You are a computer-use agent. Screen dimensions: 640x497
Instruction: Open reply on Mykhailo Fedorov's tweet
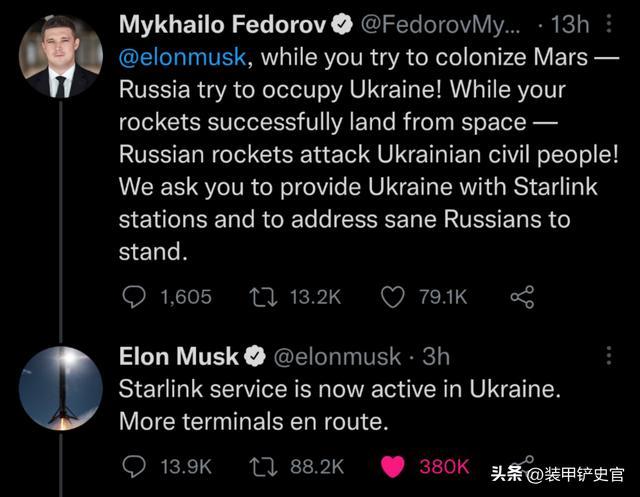coord(134,297)
